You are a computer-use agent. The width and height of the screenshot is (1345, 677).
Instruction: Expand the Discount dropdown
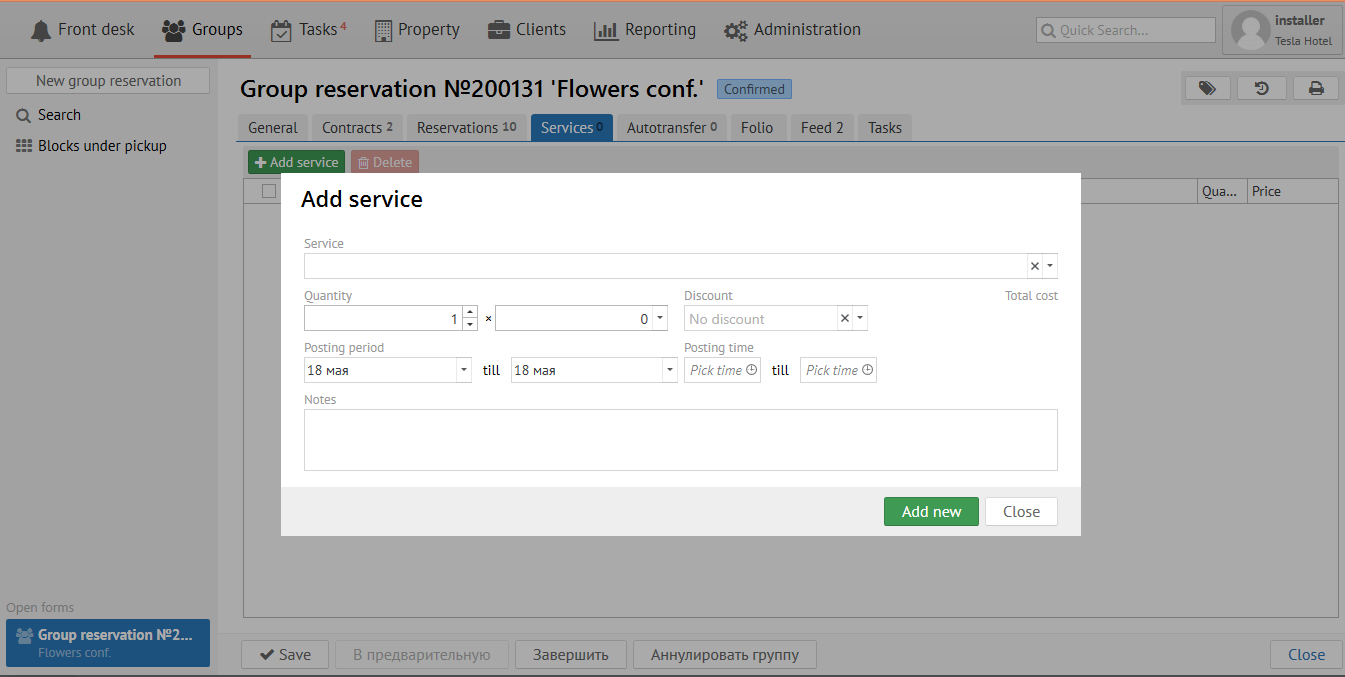click(860, 319)
